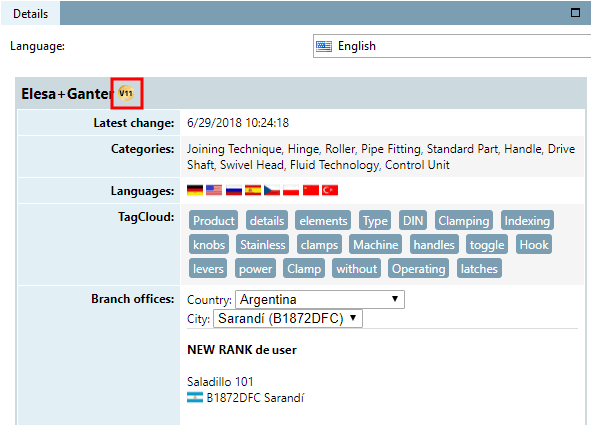Click the without tag

click(x=356, y=269)
